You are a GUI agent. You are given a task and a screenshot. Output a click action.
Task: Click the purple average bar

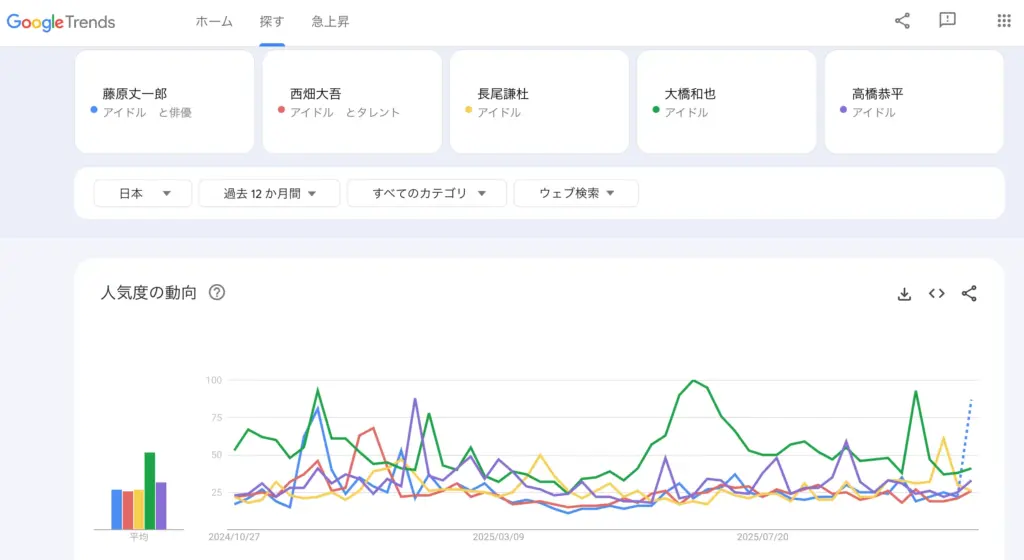pyautogui.click(x=161, y=506)
